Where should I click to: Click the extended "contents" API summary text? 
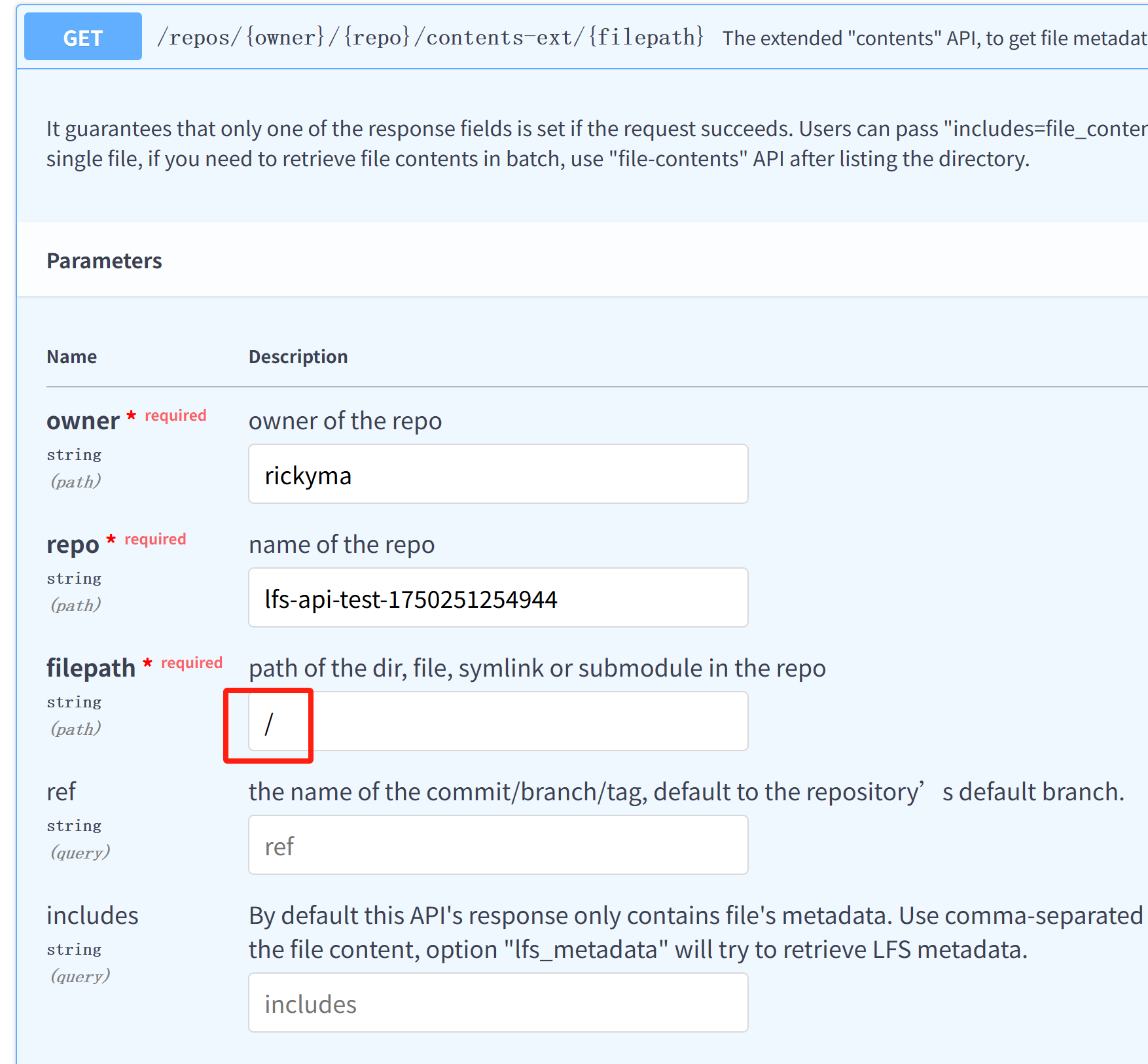pos(933,39)
